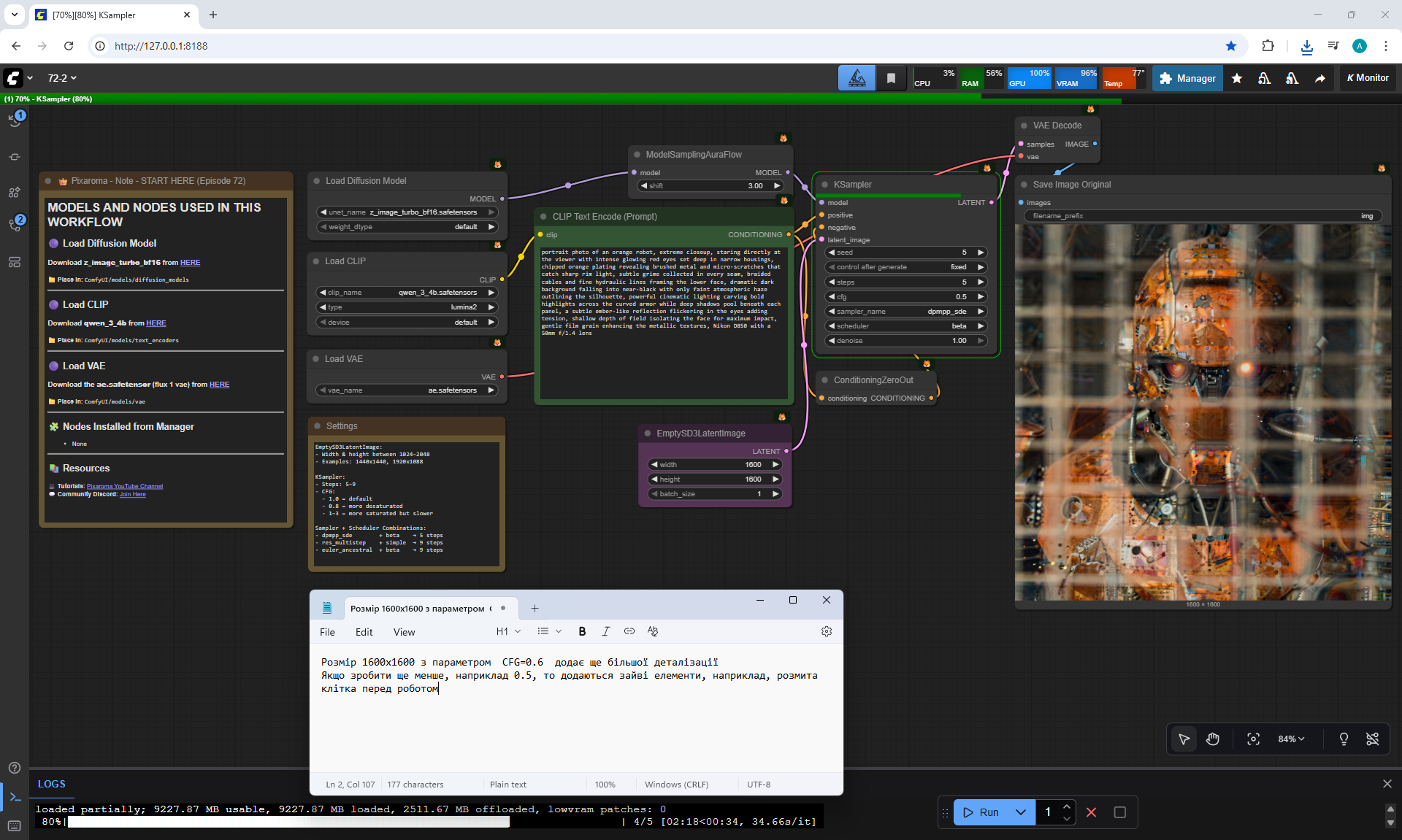This screenshot has width=1402, height=840.
Task: Open the View menu in Notepad
Action: [404, 632]
